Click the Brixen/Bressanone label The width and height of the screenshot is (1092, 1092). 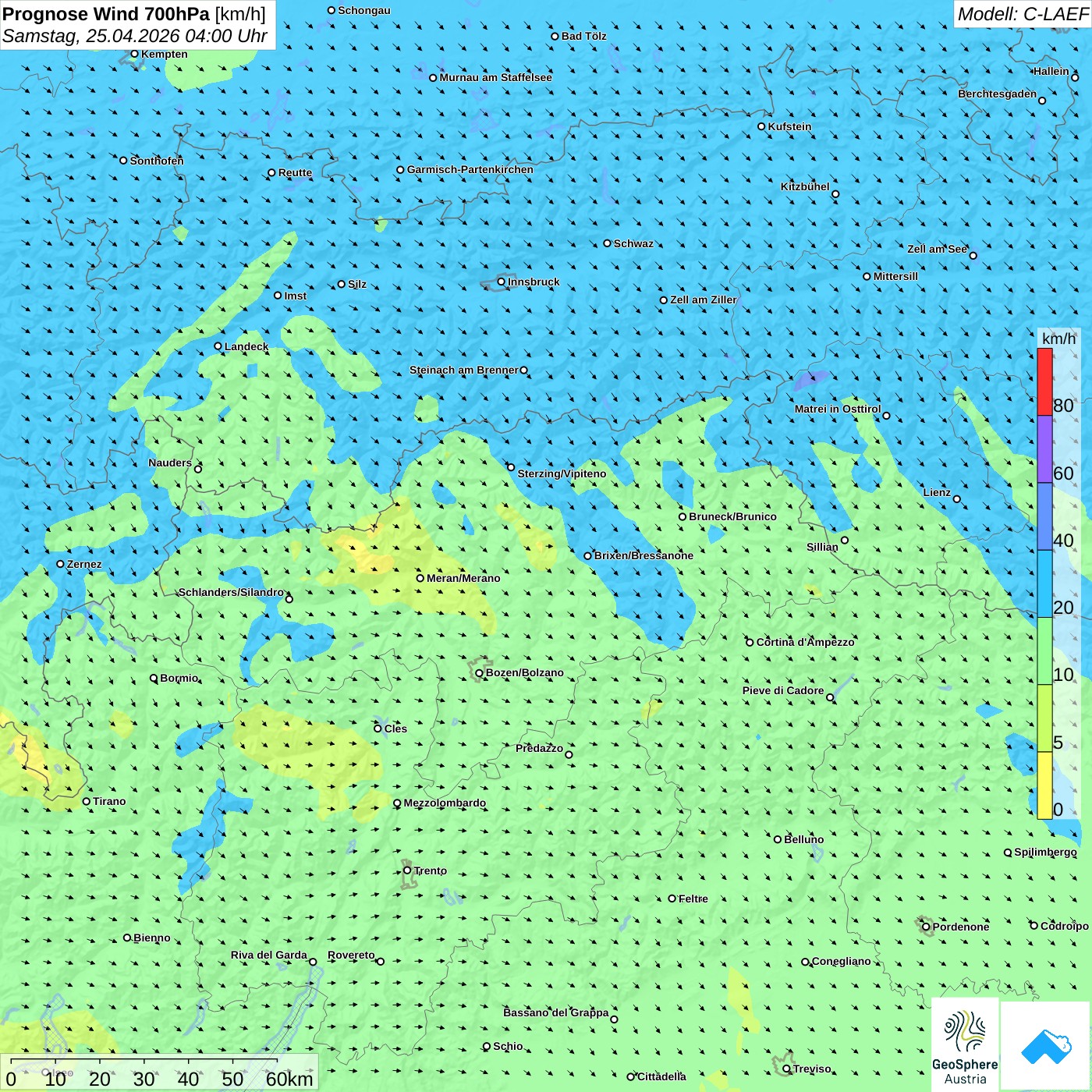click(x=643, y=555)
